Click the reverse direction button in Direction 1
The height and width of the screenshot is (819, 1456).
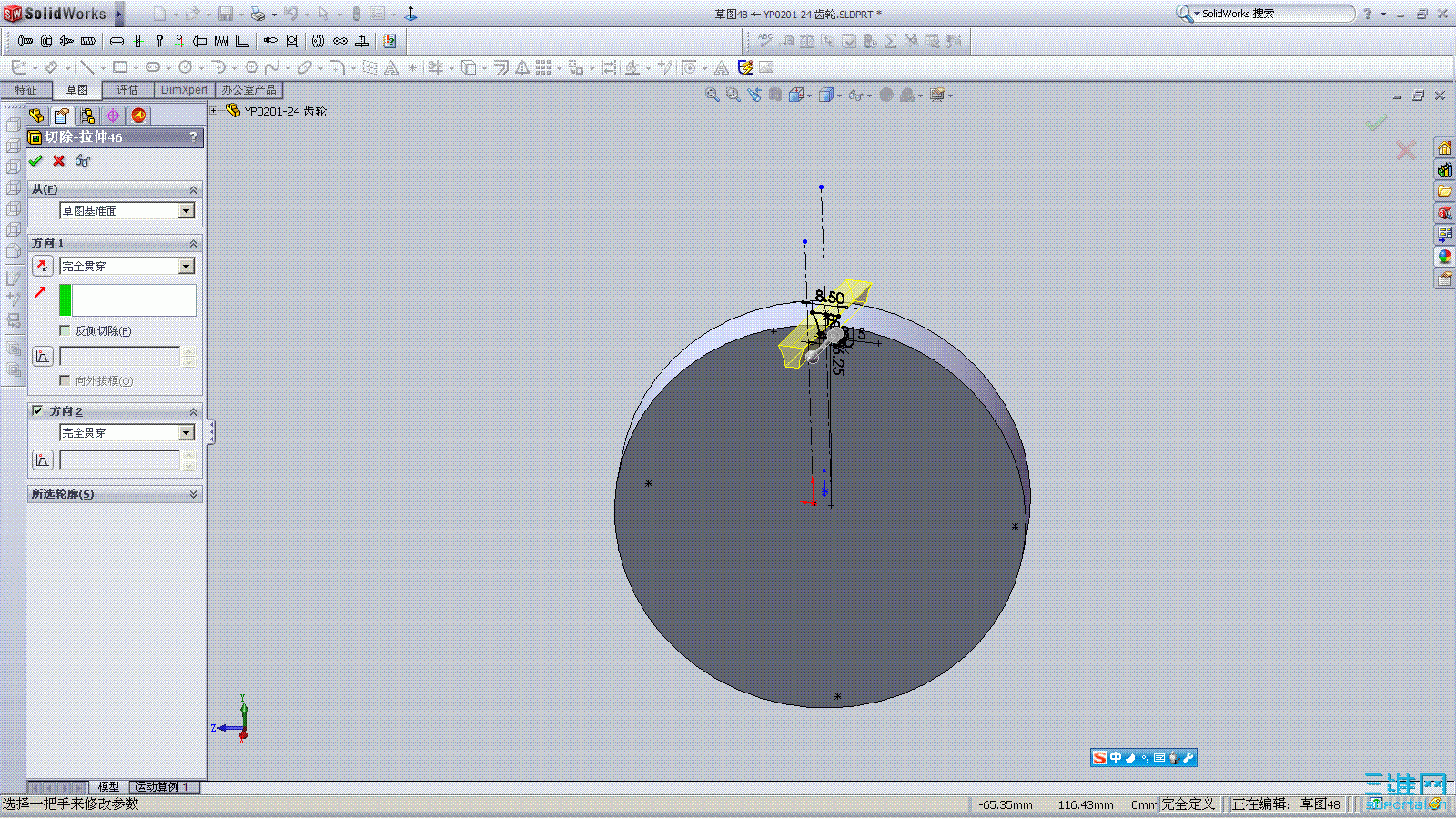point(42,266)
